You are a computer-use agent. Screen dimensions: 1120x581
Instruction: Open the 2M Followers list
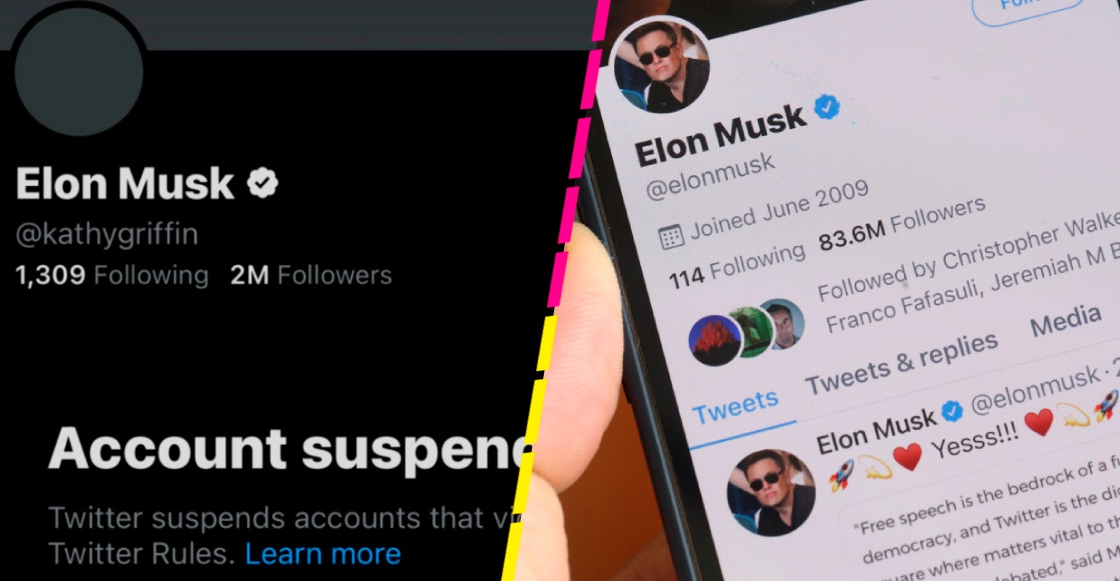click(x=311, y=275)
